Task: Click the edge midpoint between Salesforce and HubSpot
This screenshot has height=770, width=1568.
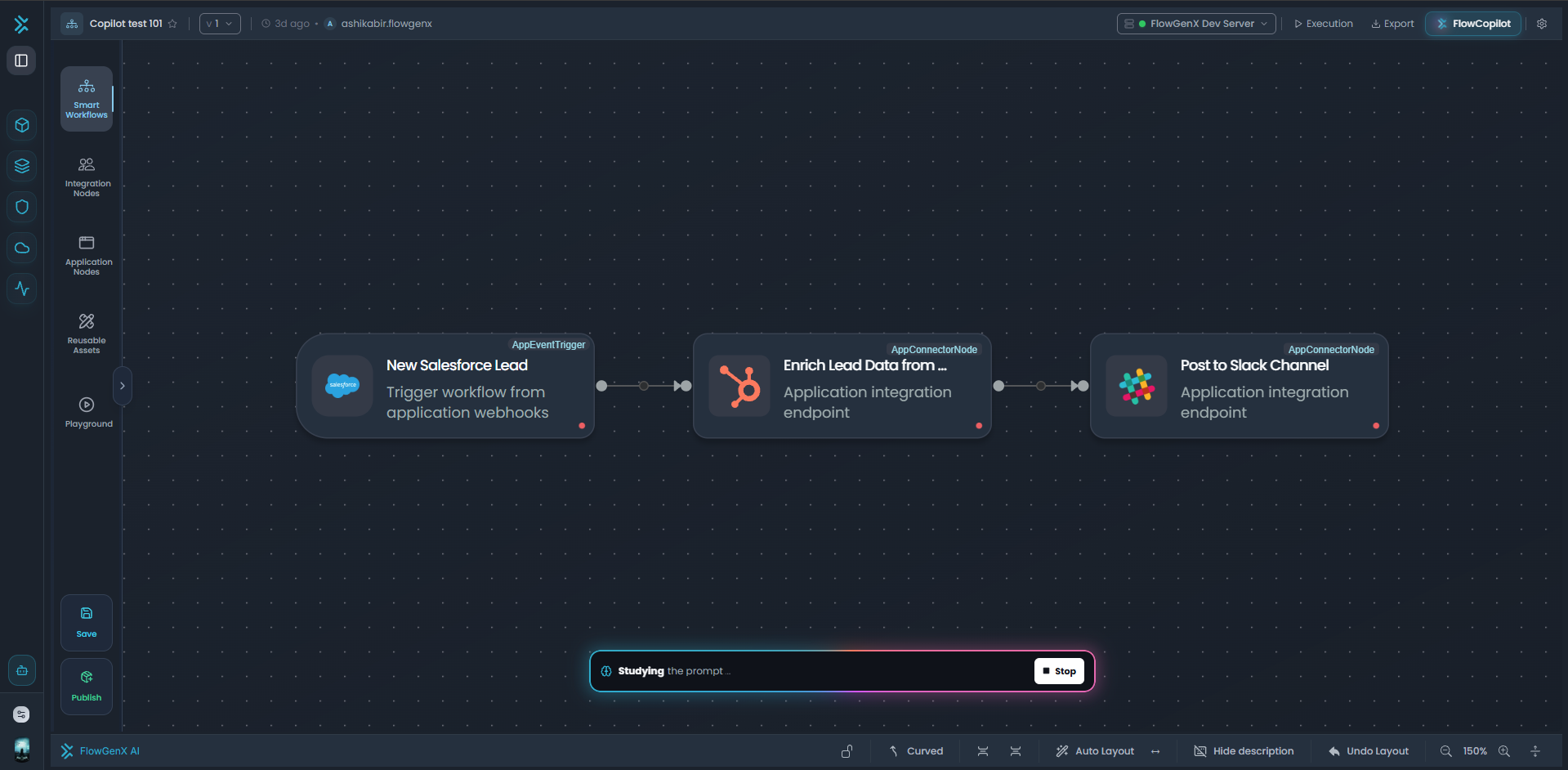Action: coord(644,386)
